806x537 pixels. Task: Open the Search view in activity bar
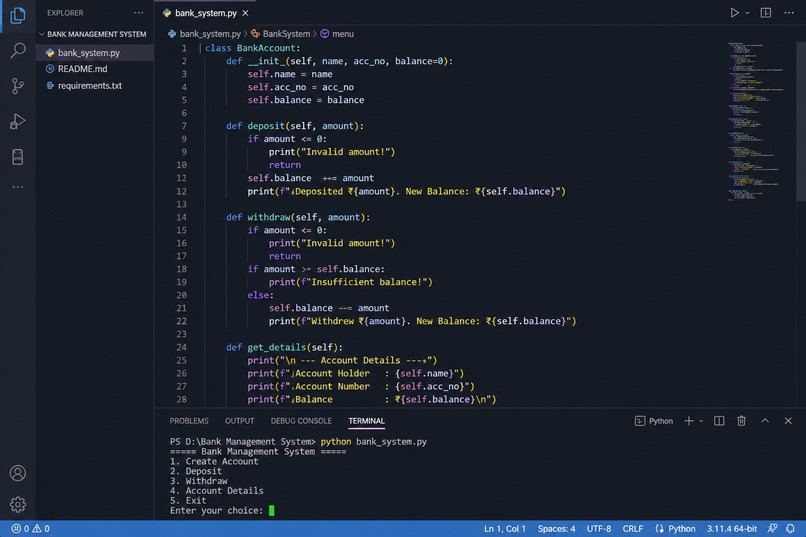pos(17,50)
